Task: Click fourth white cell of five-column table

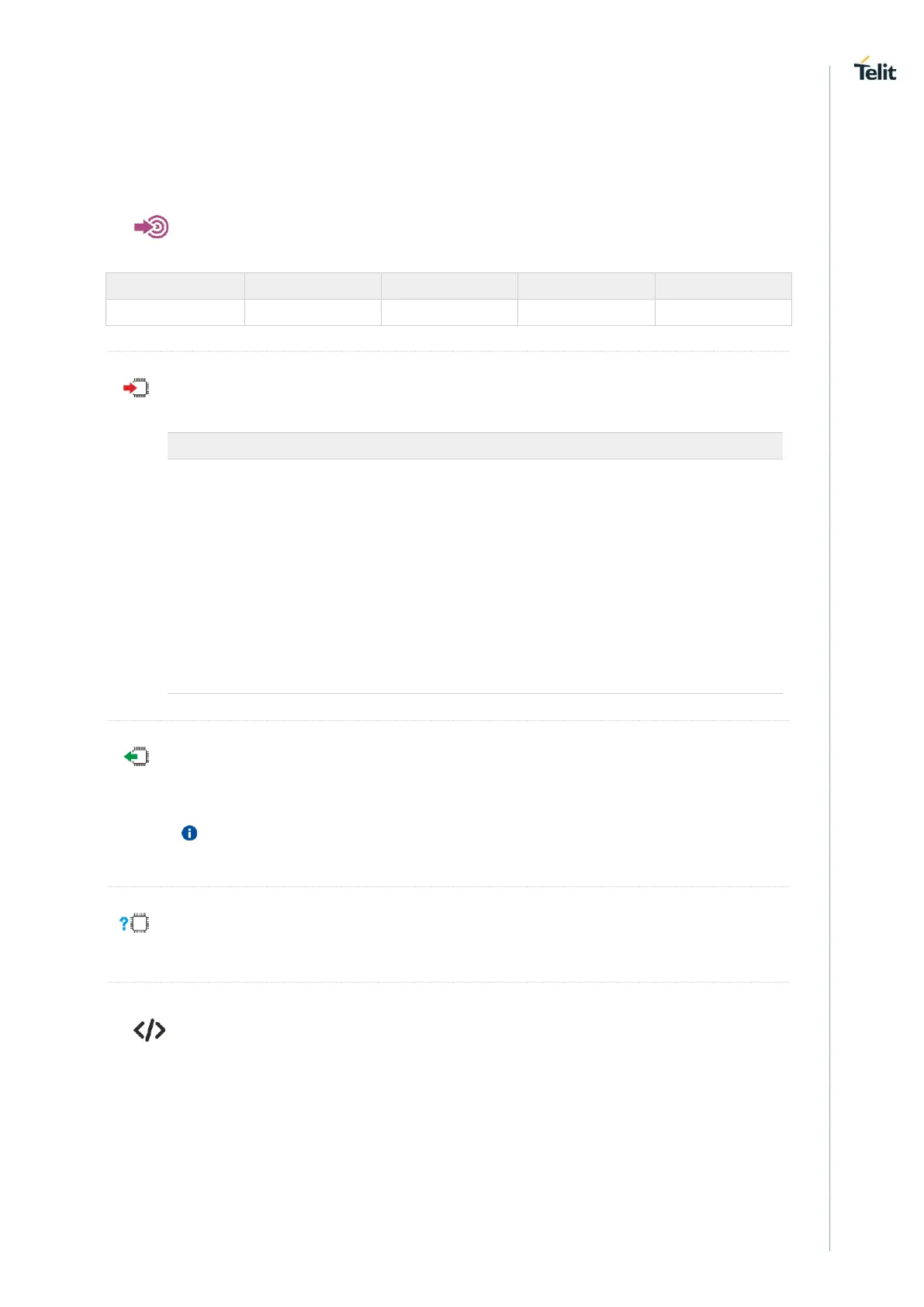Action: (587, 312)
